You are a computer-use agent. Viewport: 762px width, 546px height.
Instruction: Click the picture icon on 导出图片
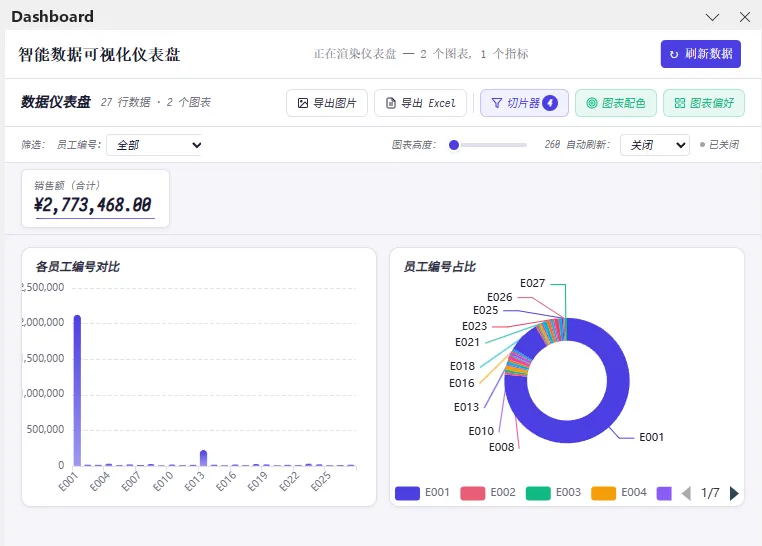(303, 103)
